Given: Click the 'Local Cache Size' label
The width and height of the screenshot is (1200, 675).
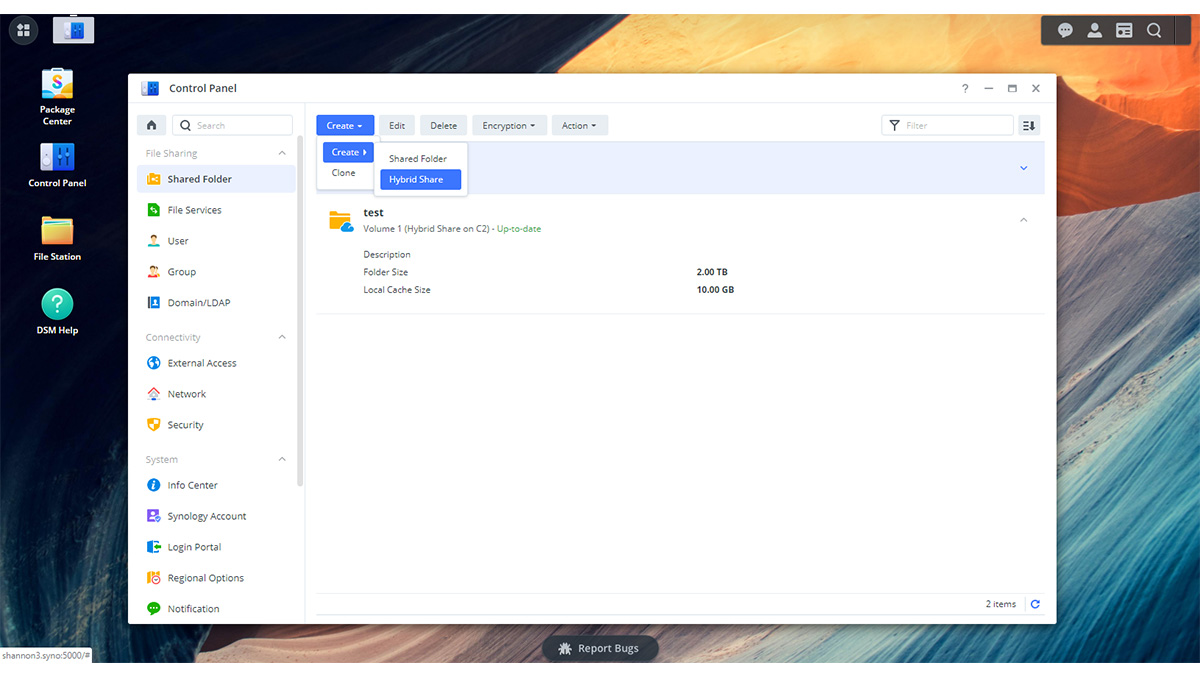Looking at the screenshot, I should point(397,290).
